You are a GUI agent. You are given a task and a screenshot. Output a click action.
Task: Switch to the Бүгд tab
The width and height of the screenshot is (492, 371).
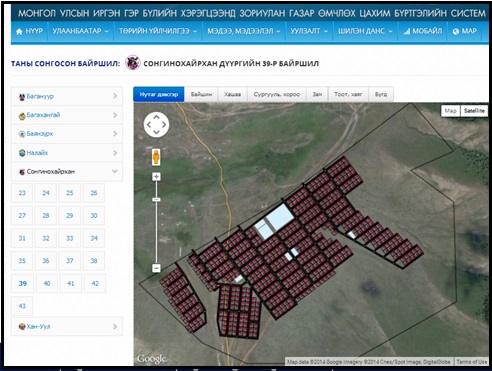(381, 94)
